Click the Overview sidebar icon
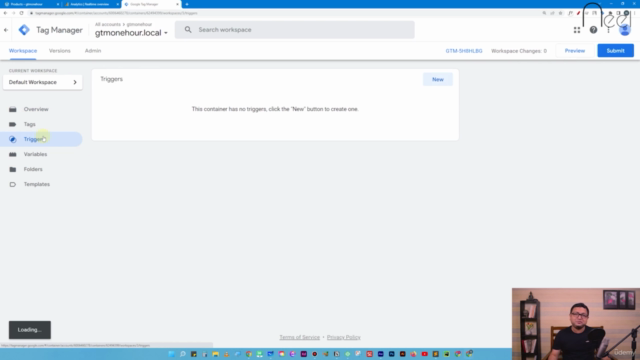This screenshot has height=360, width=640. [13, 109]
